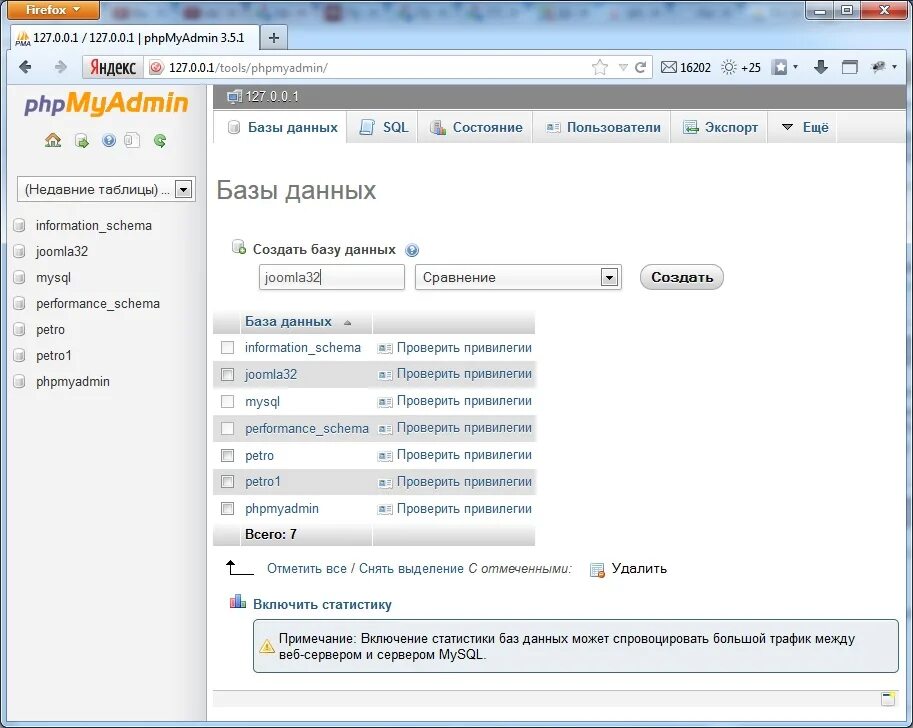Screen dimensions: 913x728
Task: Open a new Firefox tab with plus button
Action: pos(274,38)
